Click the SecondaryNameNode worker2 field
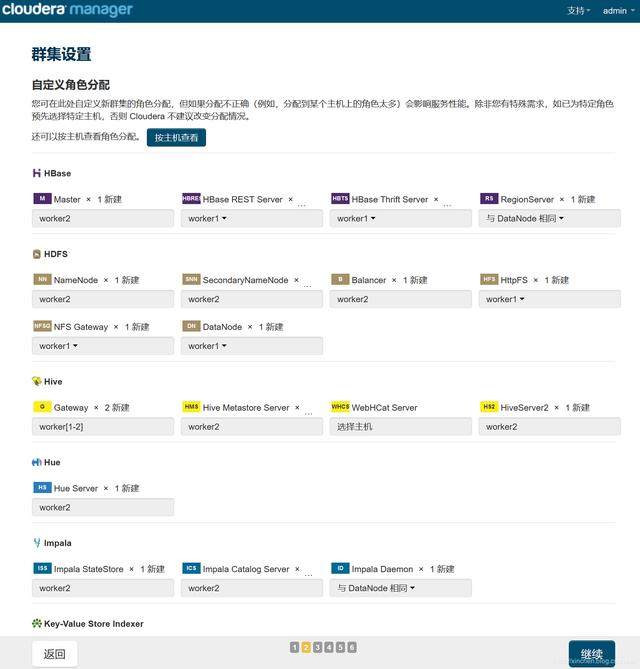 (252, 299)
